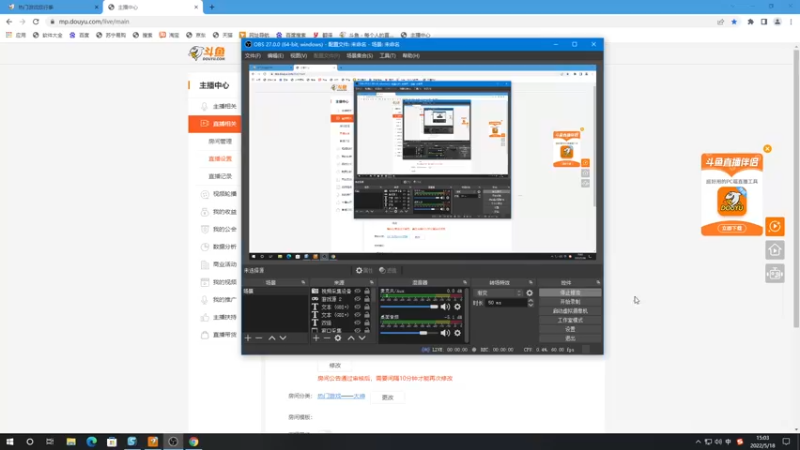Open the 麦克风/Aux audio settings gear

[x=457, y=307]
